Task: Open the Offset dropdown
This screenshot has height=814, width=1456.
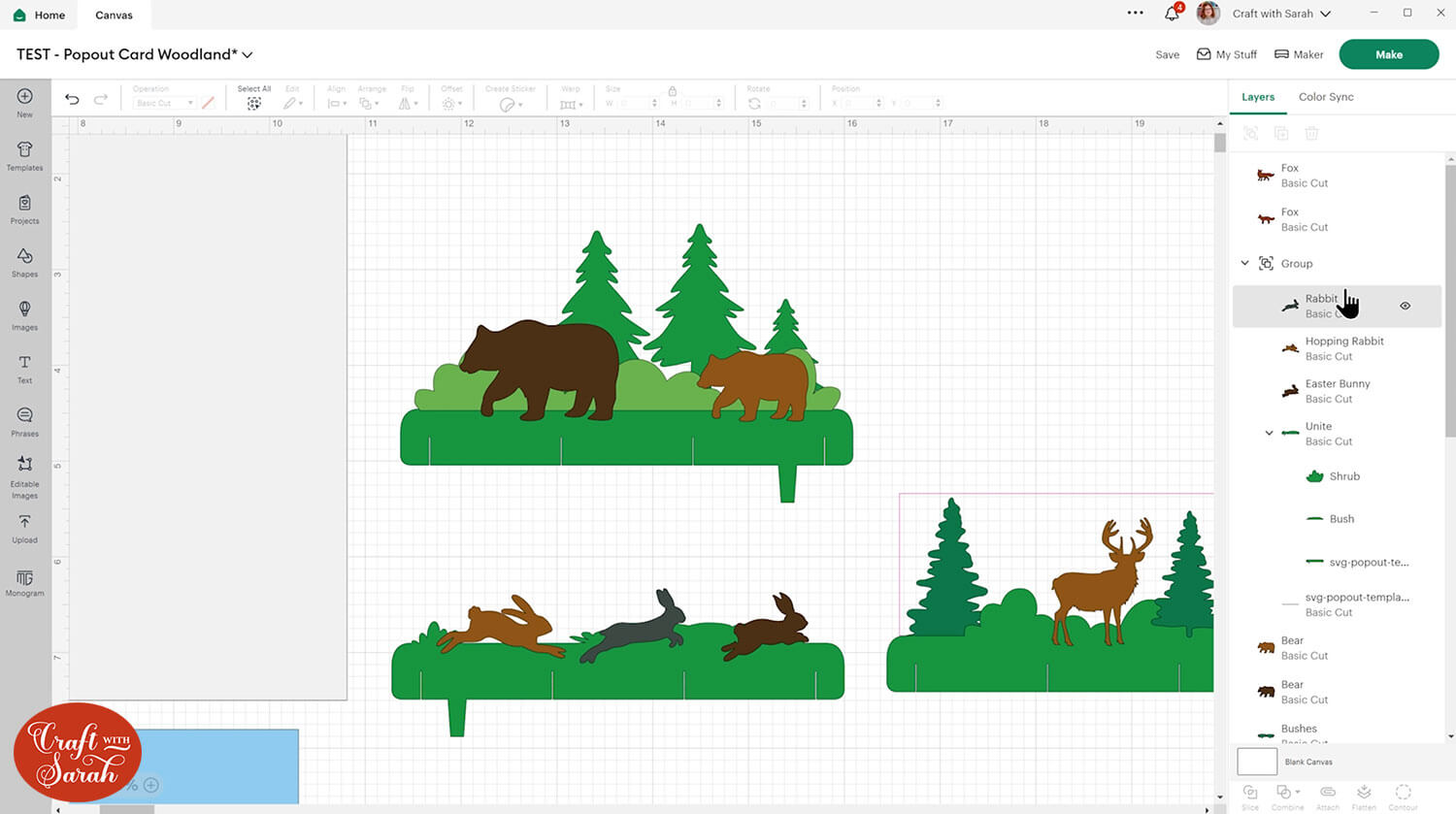Action: click(x=450, y=103)
